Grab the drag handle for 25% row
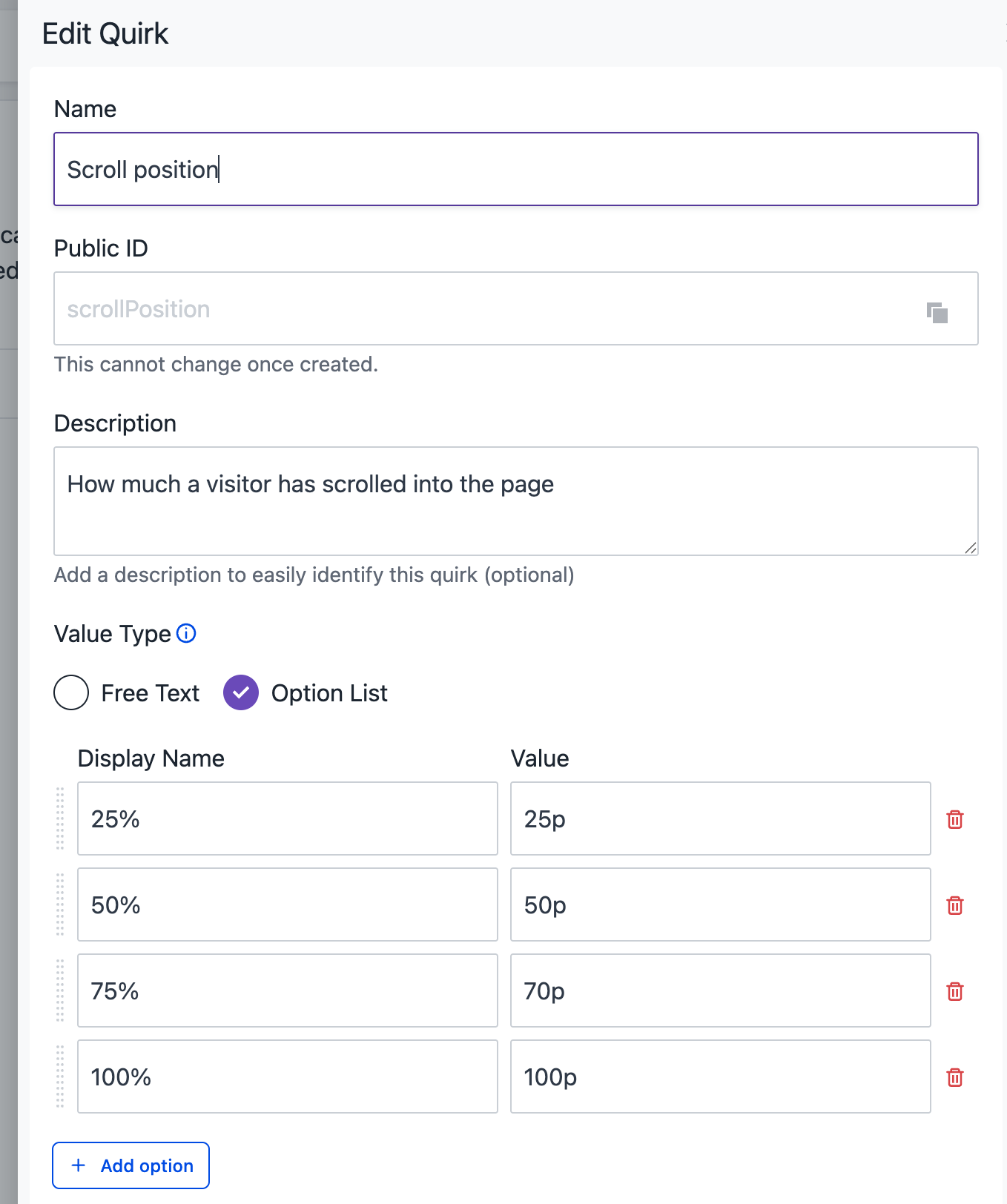This screenshot has height=1204, width=1007. point(60,818)
